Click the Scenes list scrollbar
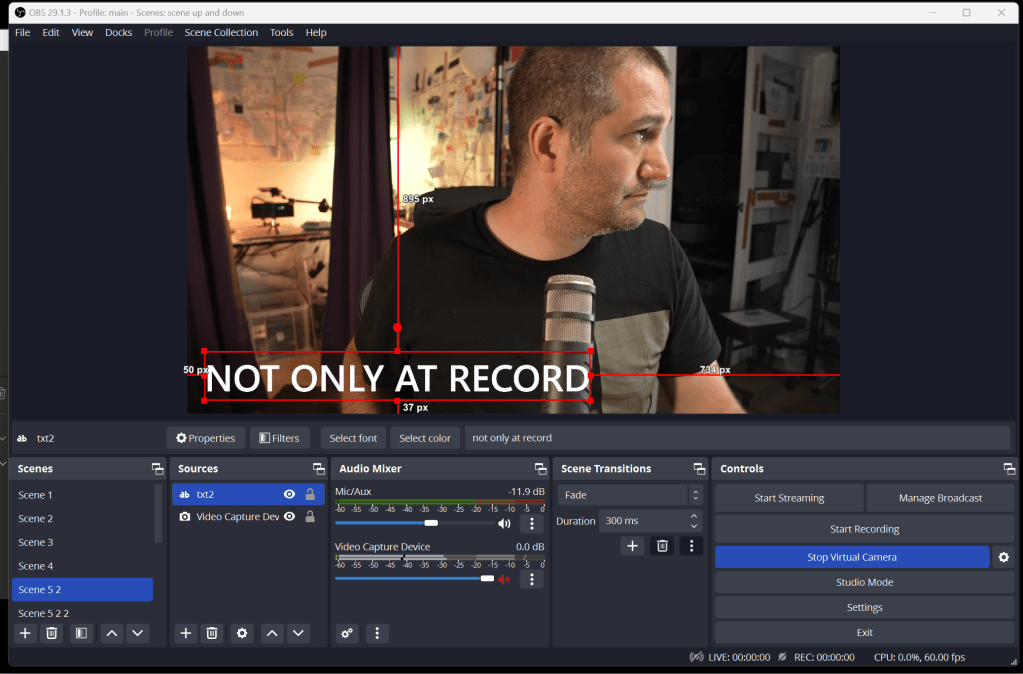The image size is (1023, 674). pyautogui.click(x=157, y=513)
